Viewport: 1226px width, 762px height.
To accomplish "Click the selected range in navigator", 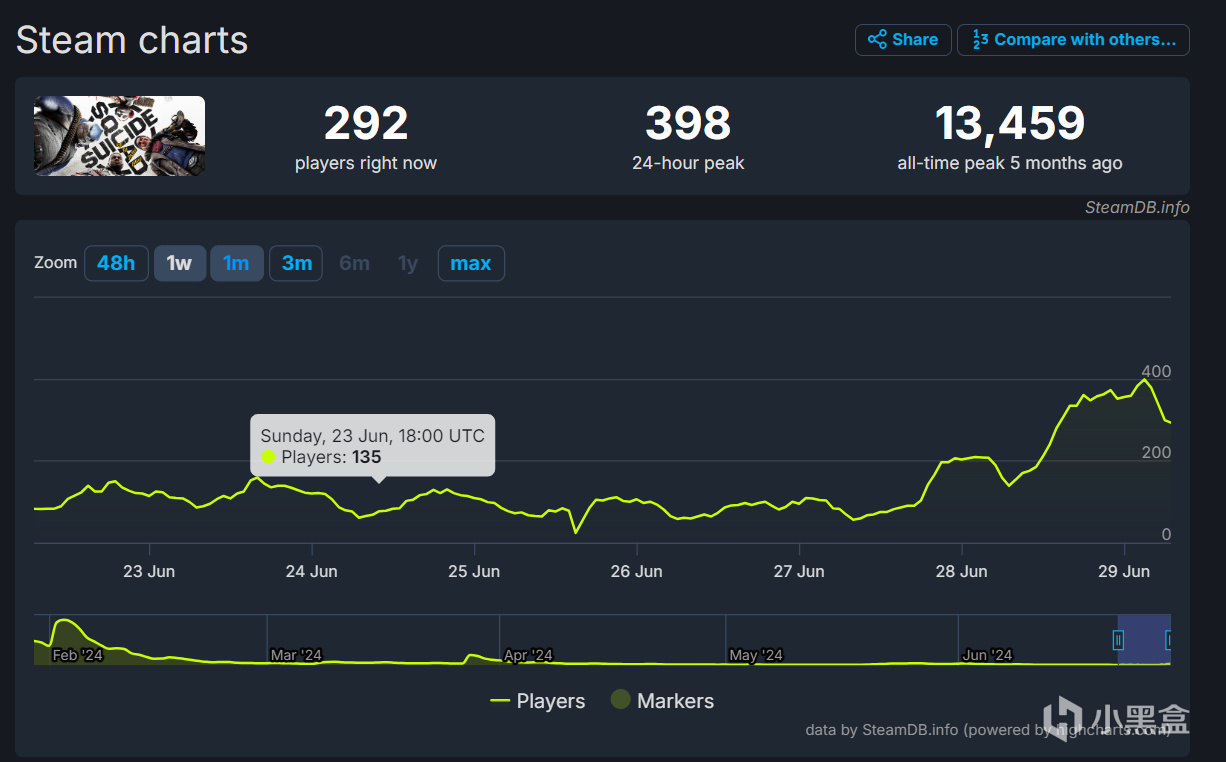I will pos(1144,640).
